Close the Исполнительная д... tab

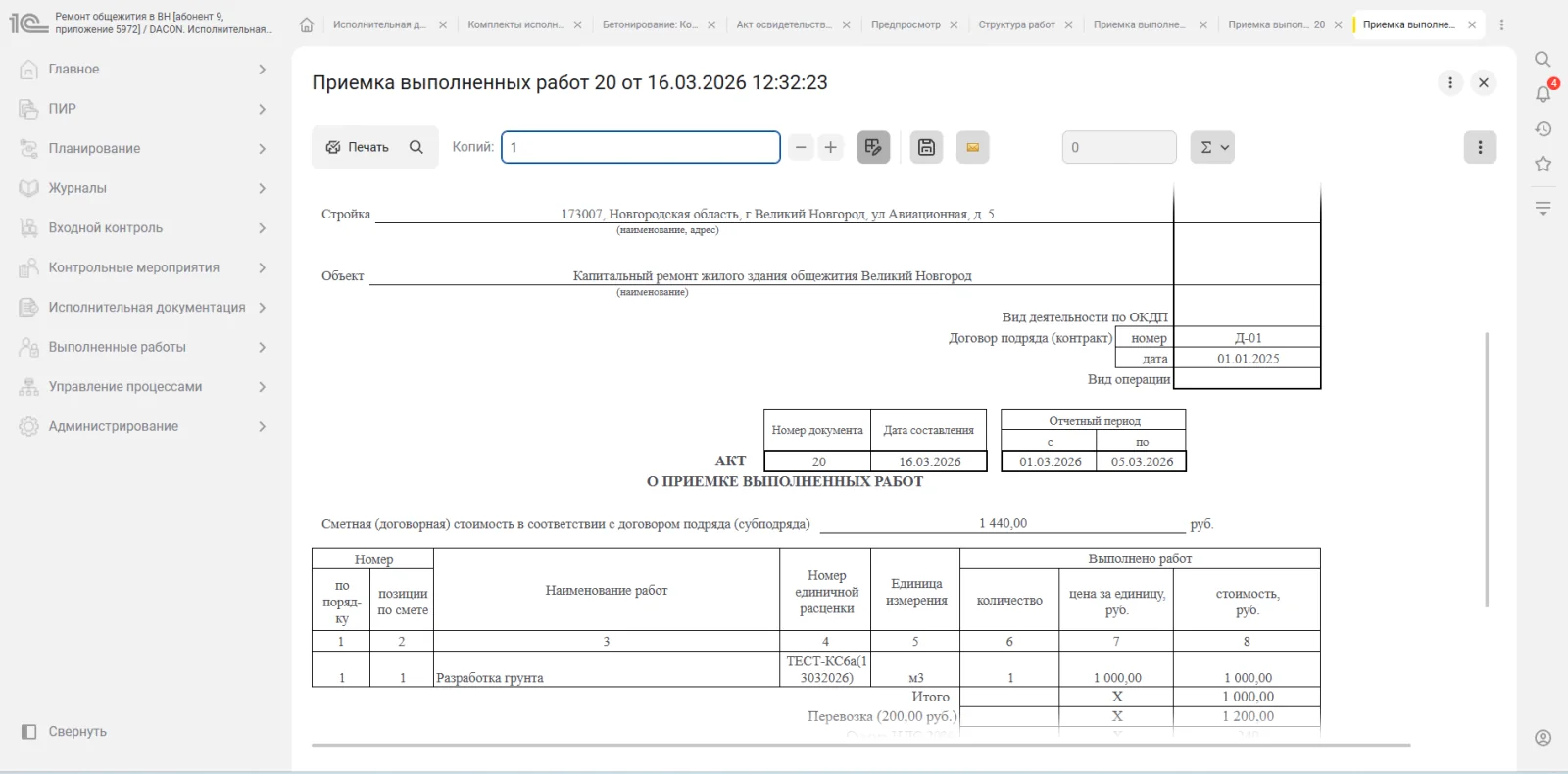click(x=443, y=24)
